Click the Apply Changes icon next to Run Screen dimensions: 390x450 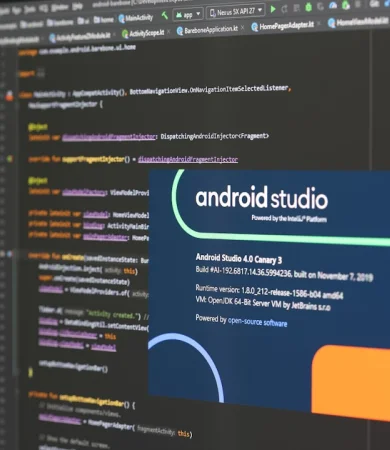284,9
